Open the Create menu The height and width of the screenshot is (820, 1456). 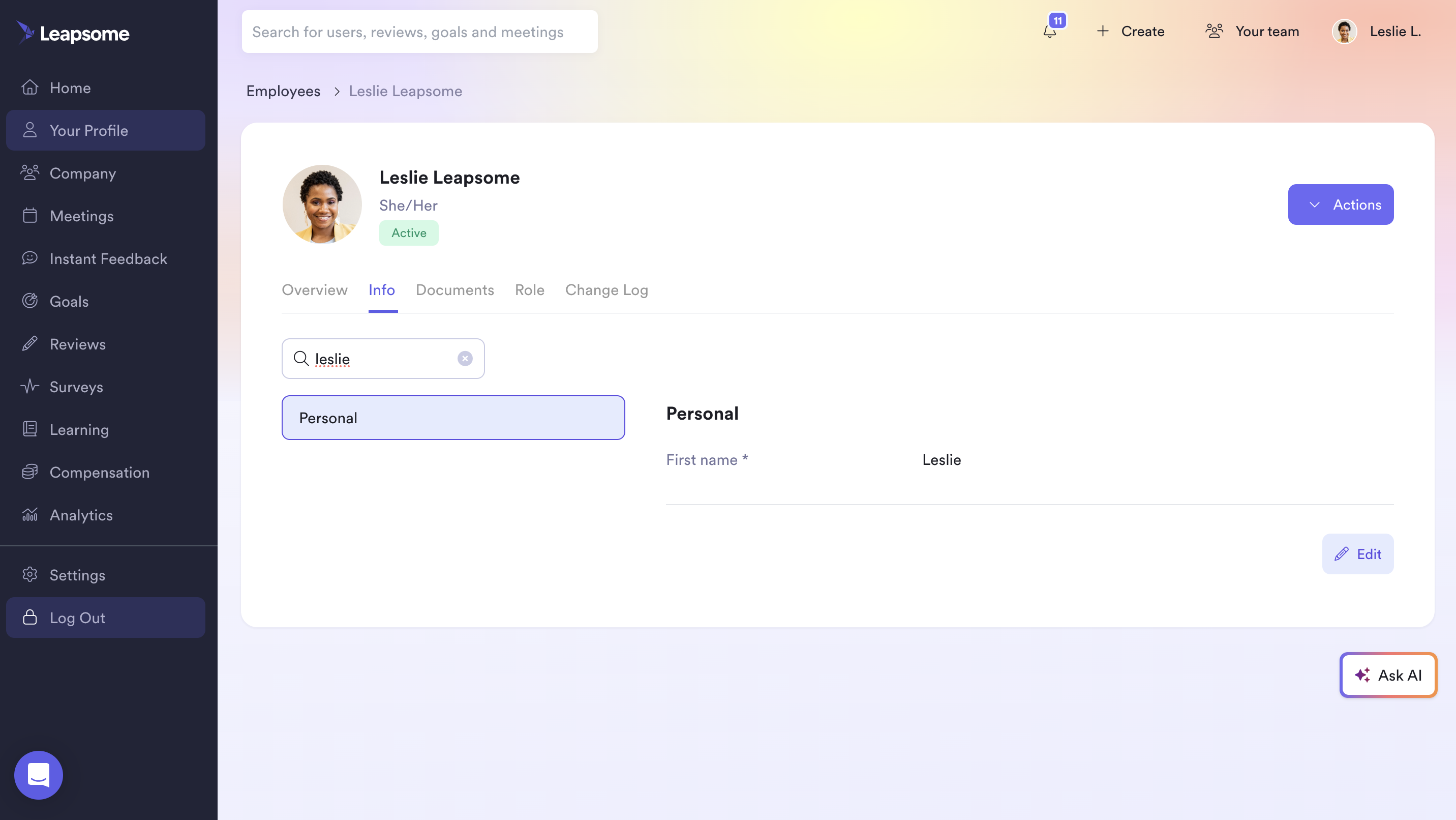pos(1131,31)
